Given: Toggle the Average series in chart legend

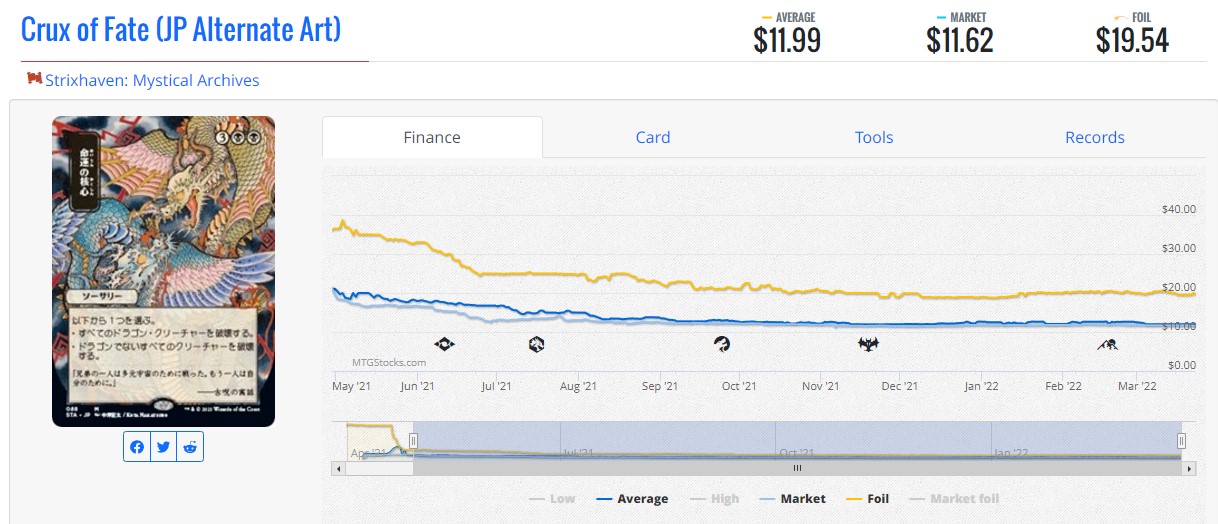Looking at the screenshot, I should [632, 498].
